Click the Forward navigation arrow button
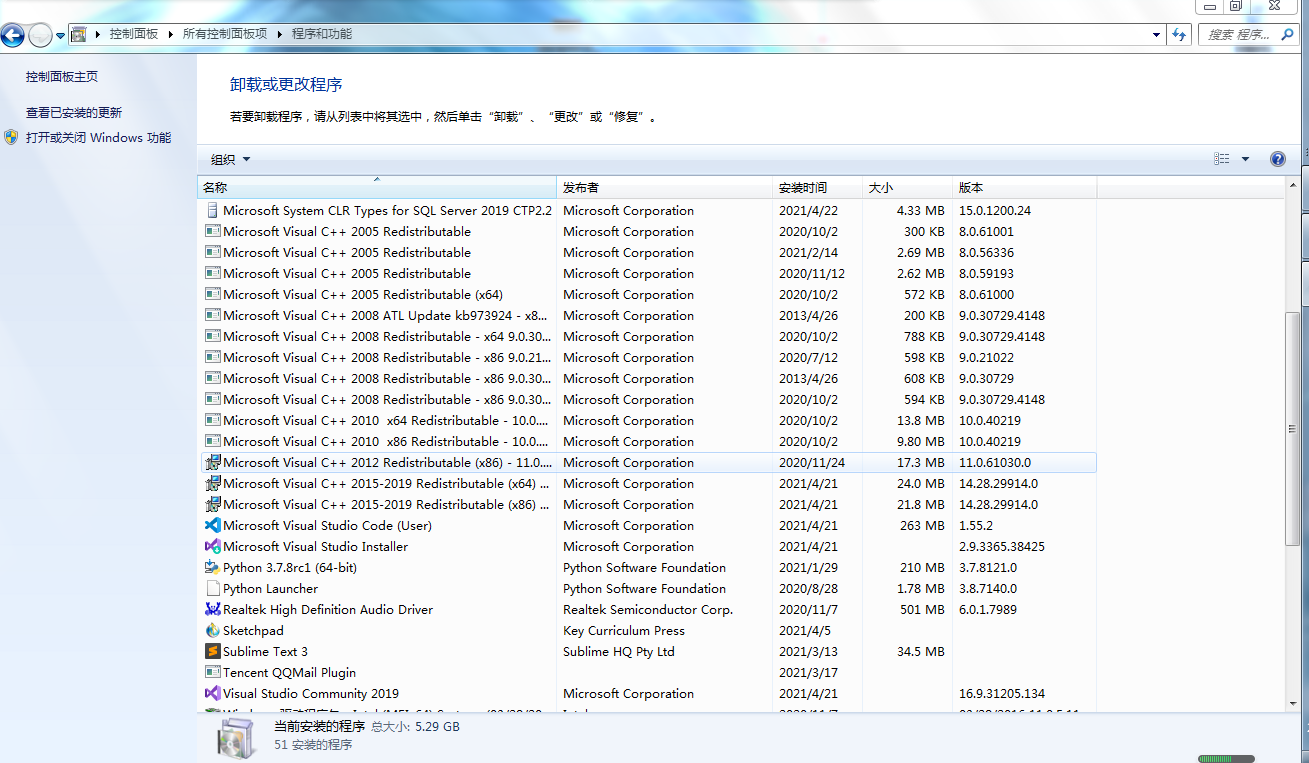The width and height of the screenshot is (1309, 763). click(40, 36)
